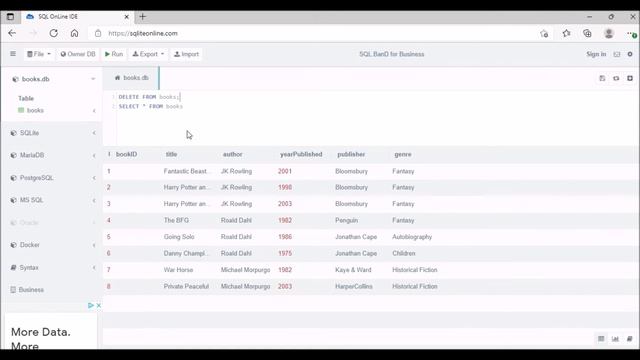640x360 pixels.
Task: Click the 'Autobiography' genre cell
Action: tap(412, 237)
